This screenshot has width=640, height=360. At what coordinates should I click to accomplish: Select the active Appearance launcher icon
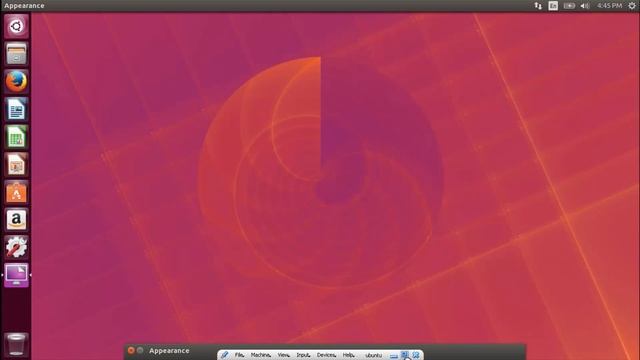tap(16, 275)
